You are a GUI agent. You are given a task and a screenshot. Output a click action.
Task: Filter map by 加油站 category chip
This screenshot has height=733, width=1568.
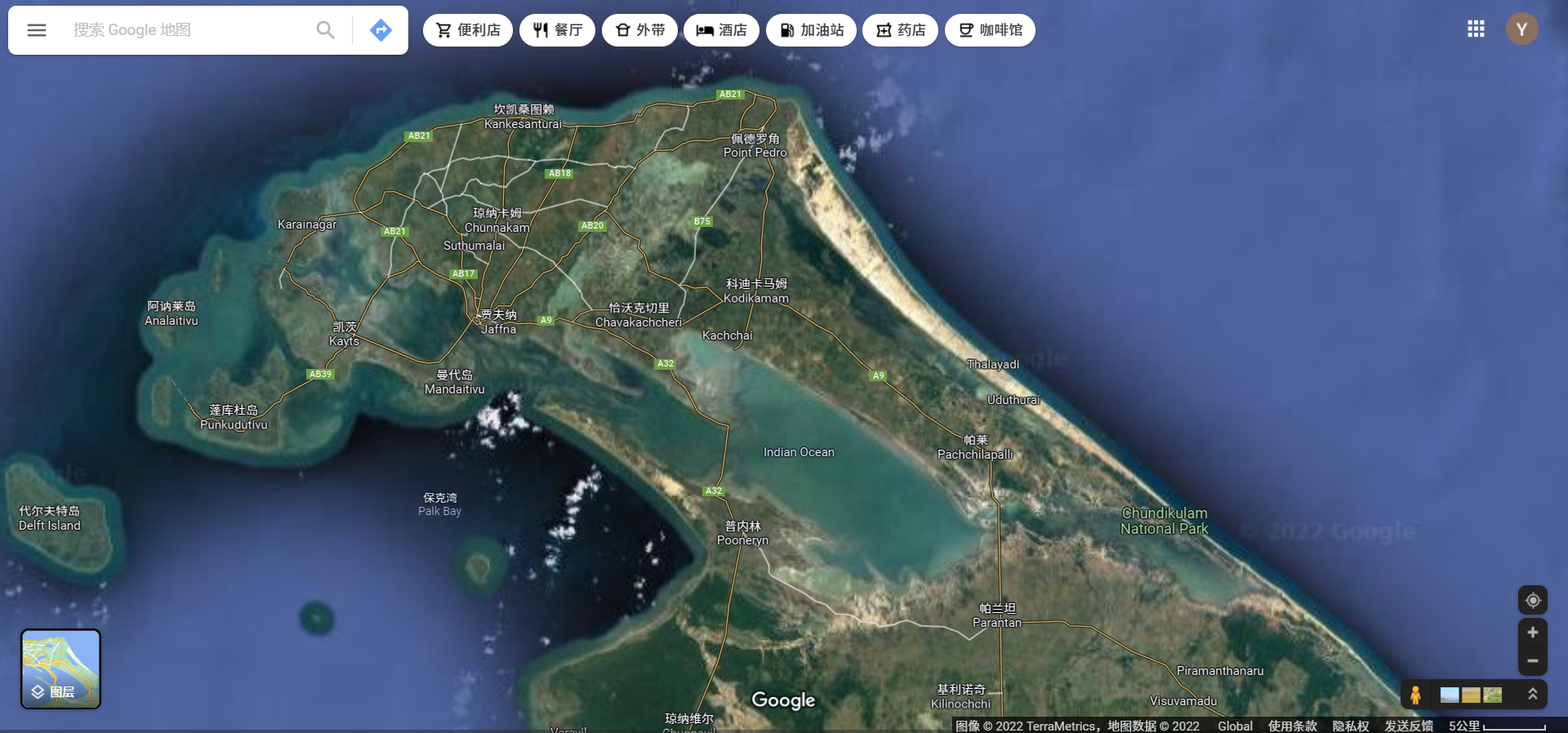[x=811, y=30]
